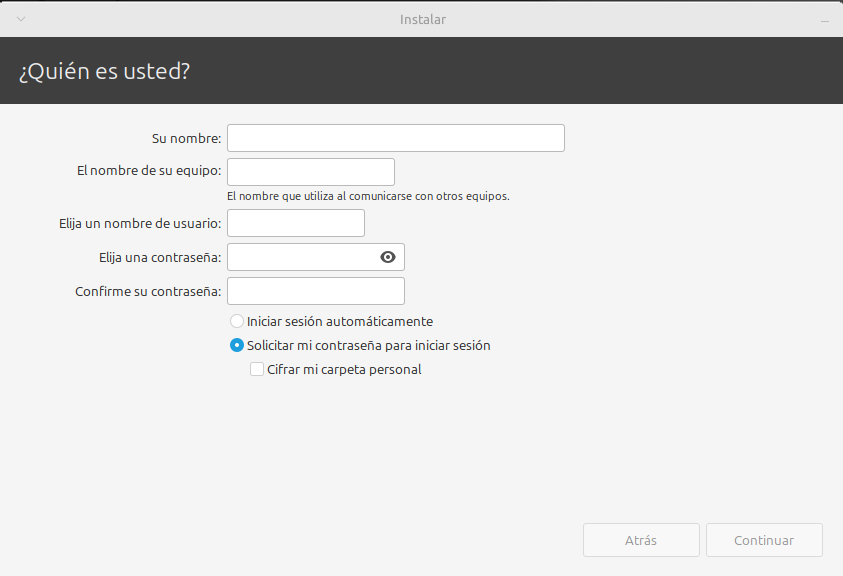
Task: Select the 'Elija un nombre de usuario' field
Action: click(296, 223)
